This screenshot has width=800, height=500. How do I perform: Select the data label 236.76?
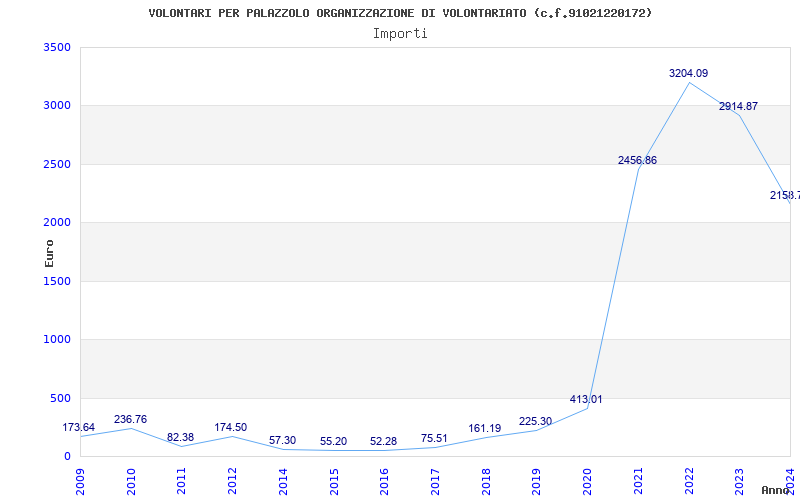pos(130,419)
